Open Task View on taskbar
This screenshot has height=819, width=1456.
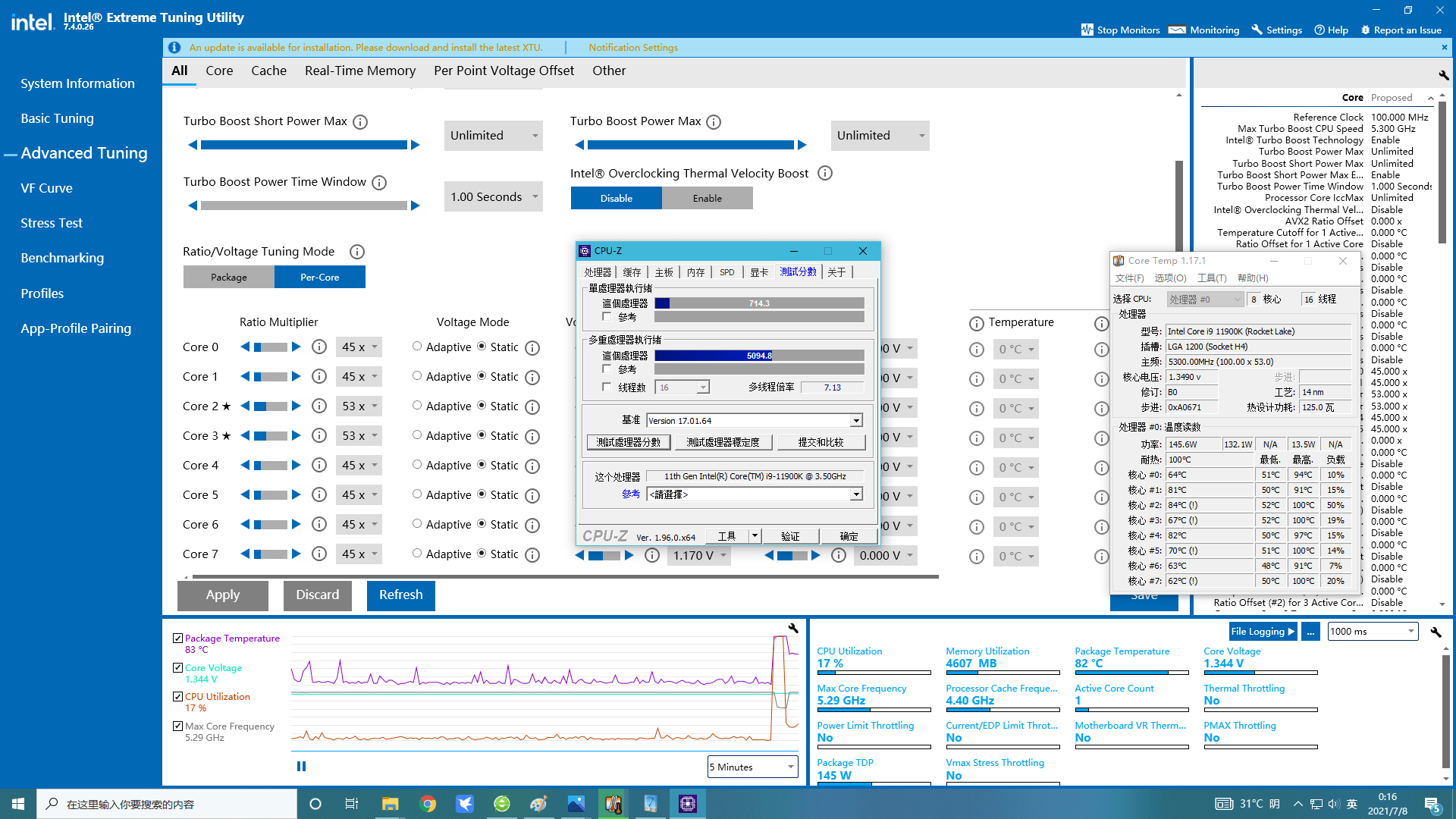[x=351, y=804]
